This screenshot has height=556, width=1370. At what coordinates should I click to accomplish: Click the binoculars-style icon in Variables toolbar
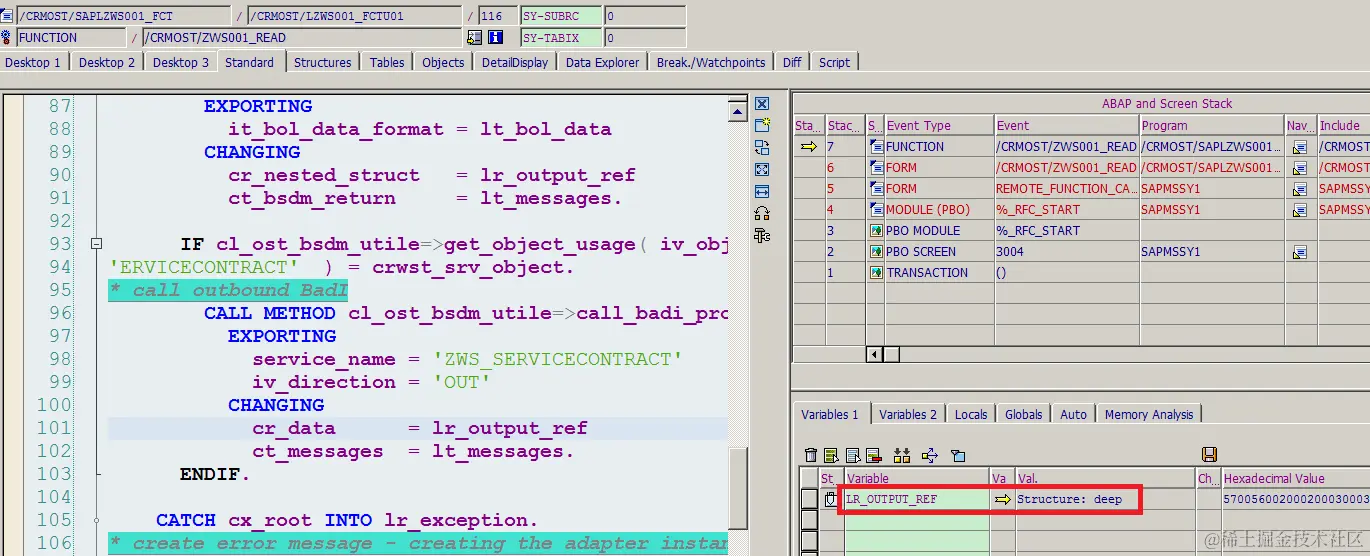click(902, 455)
